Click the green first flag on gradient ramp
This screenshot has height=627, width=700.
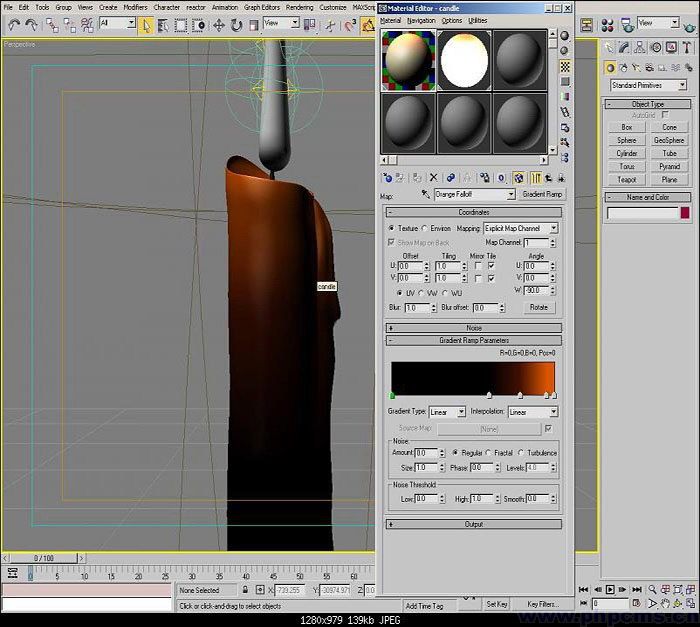pyautogui.click(x=392, y=396)
